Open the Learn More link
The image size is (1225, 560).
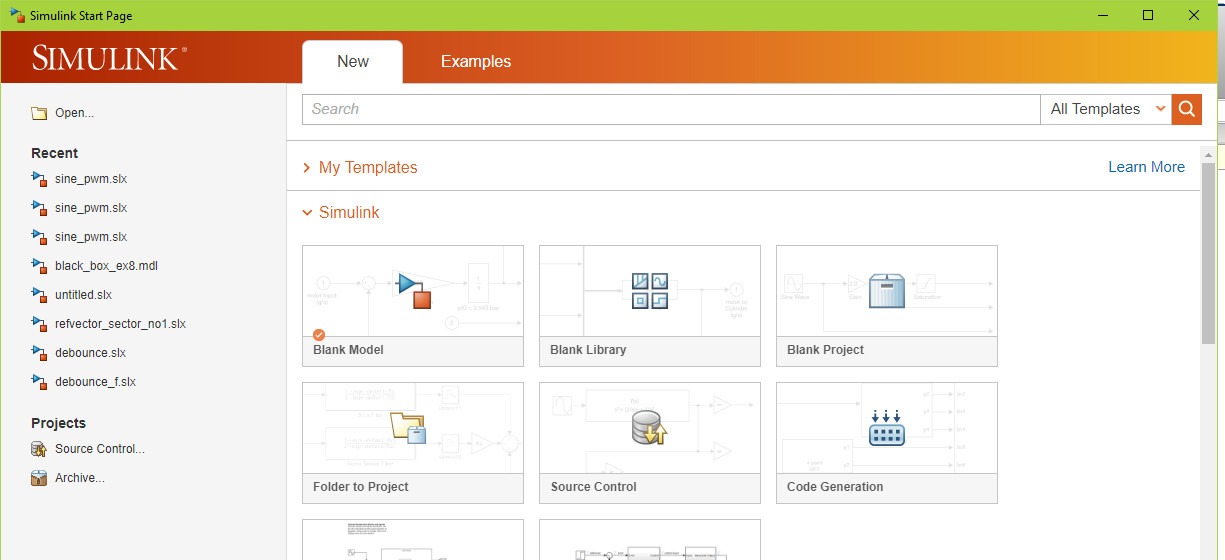pyautogui.click(x=1146, y=167)
